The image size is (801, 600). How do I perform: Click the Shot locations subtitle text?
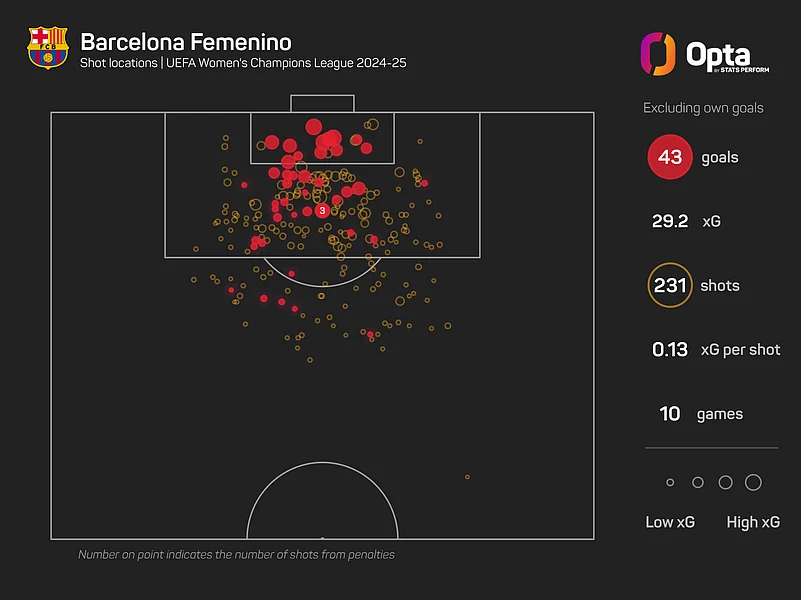(x=243, y=64)
